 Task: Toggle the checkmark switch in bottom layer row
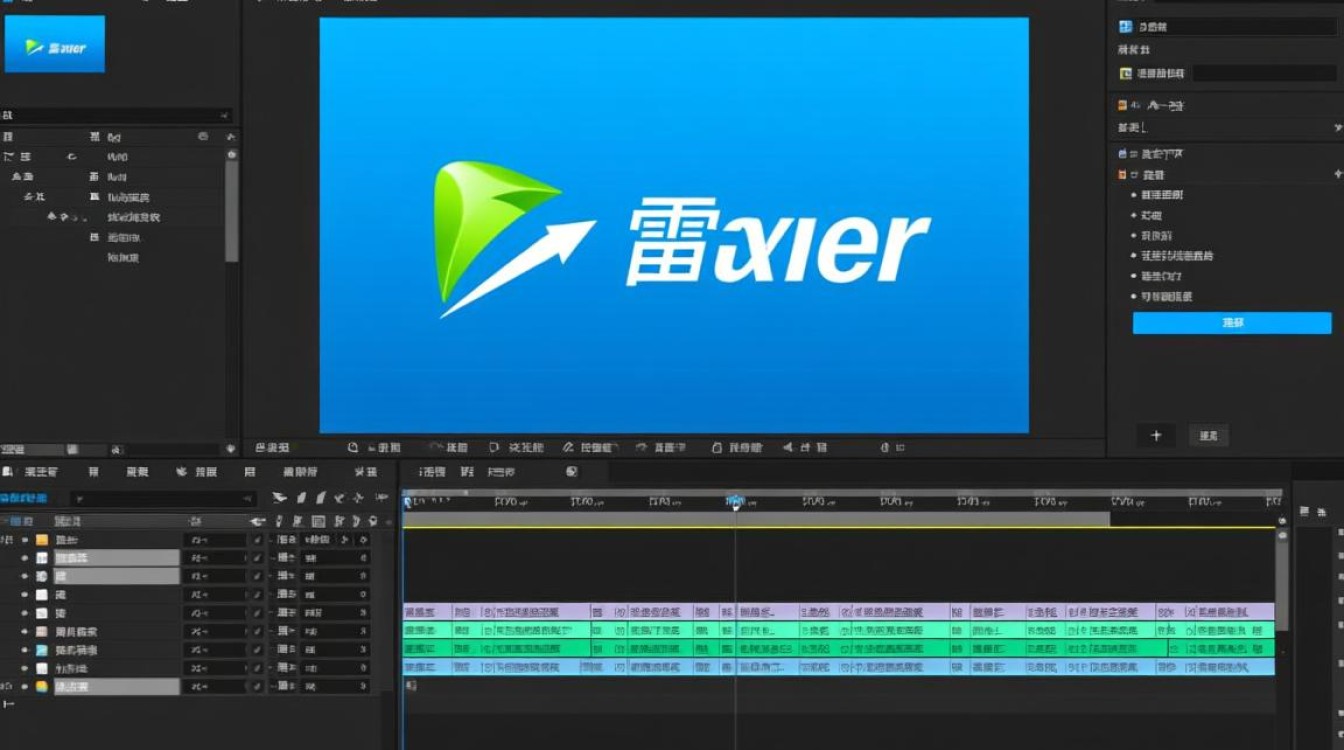258,687
